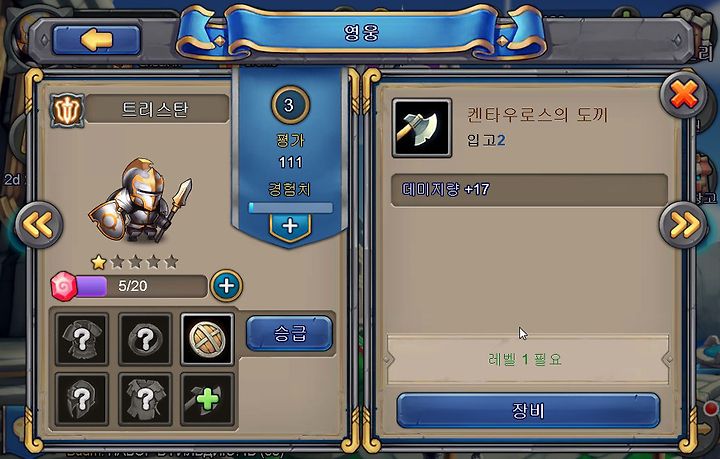Screen dimensions: 720x459
Task: Open the empty armor slot with question mark
Action: (x=82, y=340)
